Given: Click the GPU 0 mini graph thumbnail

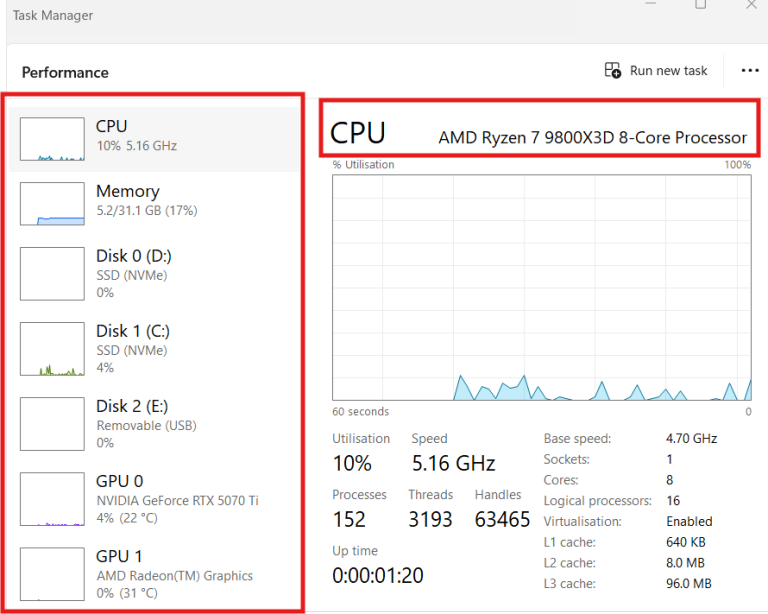Looking at the screenshot, I should (x=52, y=499).
